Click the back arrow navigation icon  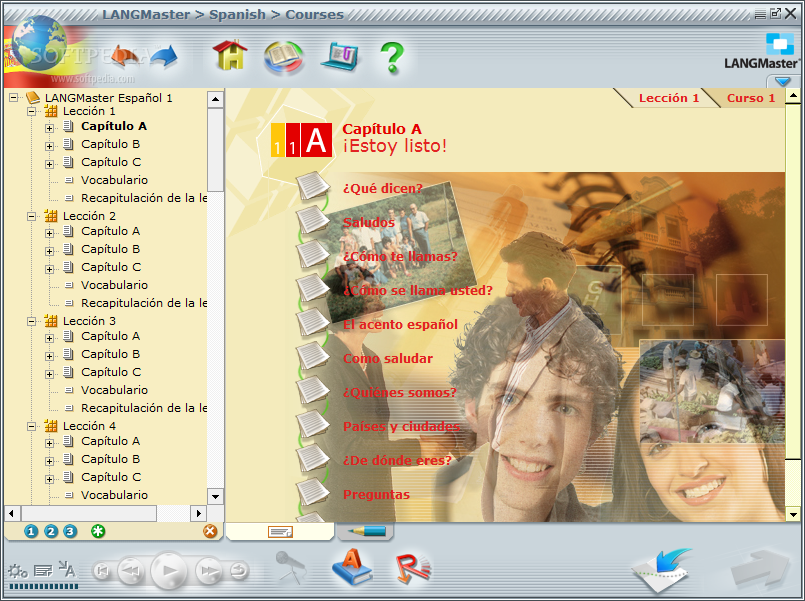tap(125, 56)
